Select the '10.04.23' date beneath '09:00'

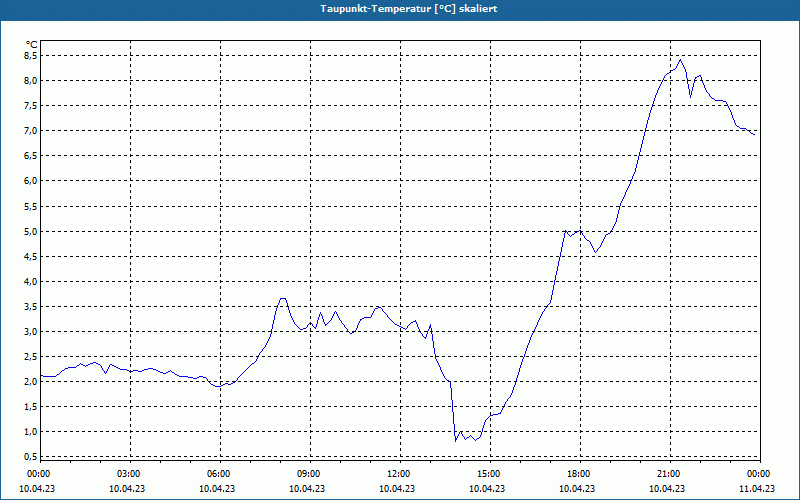coord(307,489)
